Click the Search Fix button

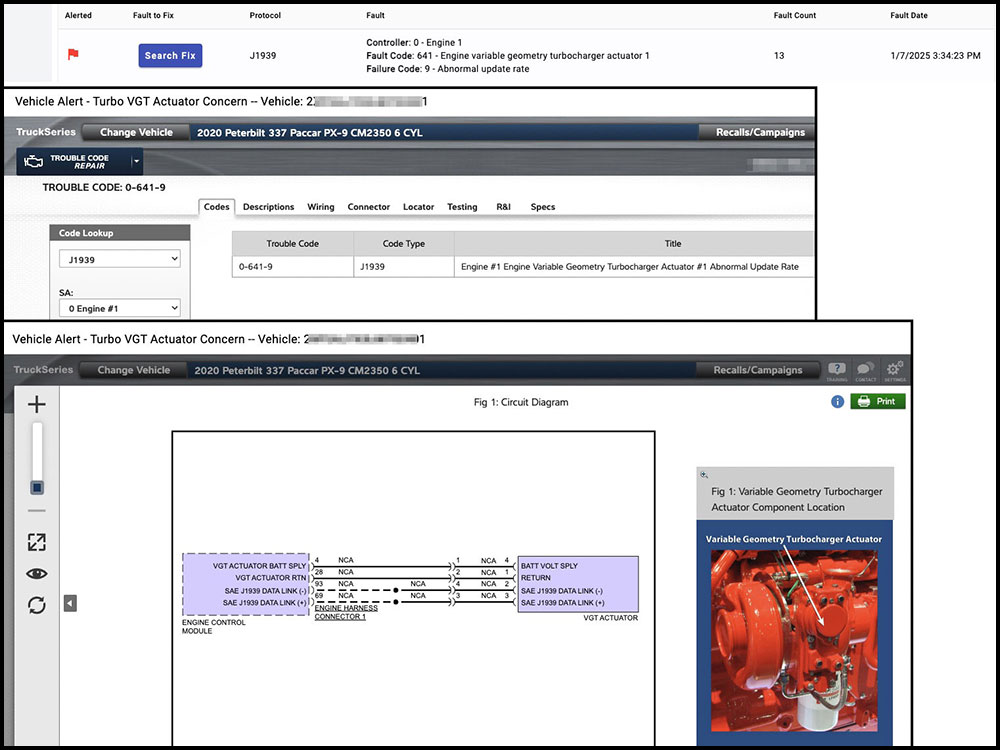pyautogui.click(x=170, y=56)
